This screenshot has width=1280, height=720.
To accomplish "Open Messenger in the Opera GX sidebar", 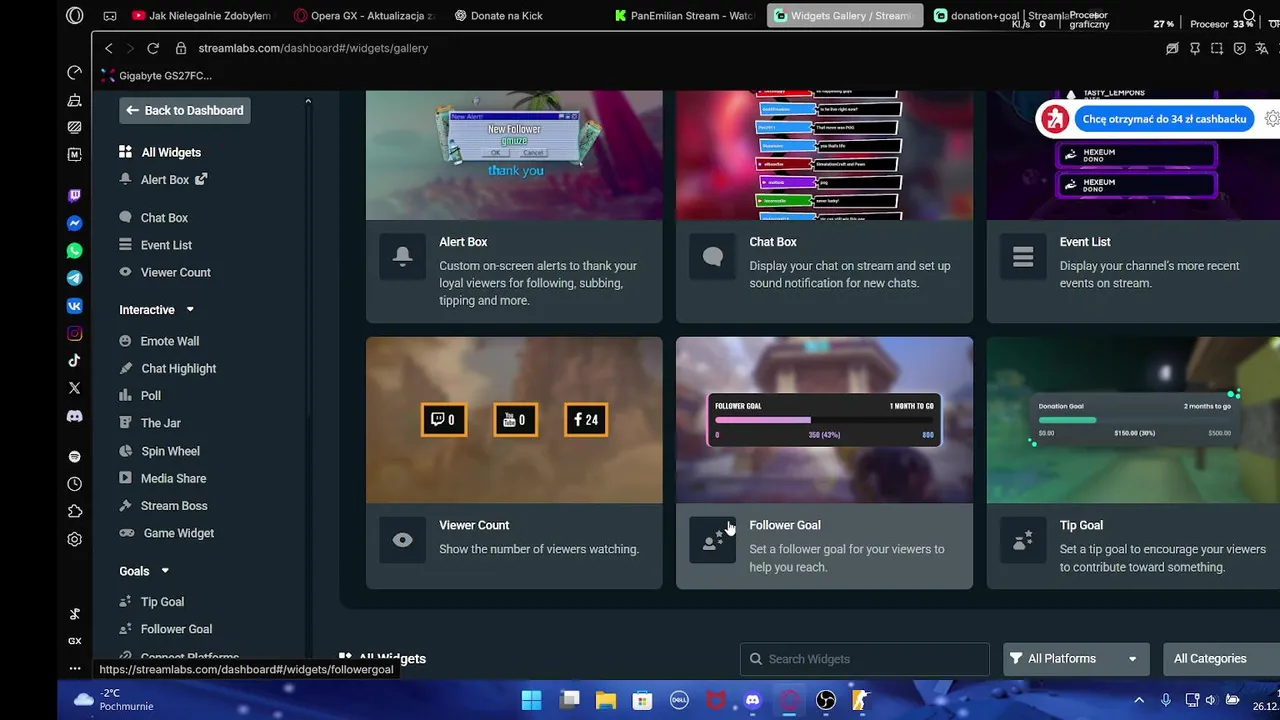I will point(75,223).
